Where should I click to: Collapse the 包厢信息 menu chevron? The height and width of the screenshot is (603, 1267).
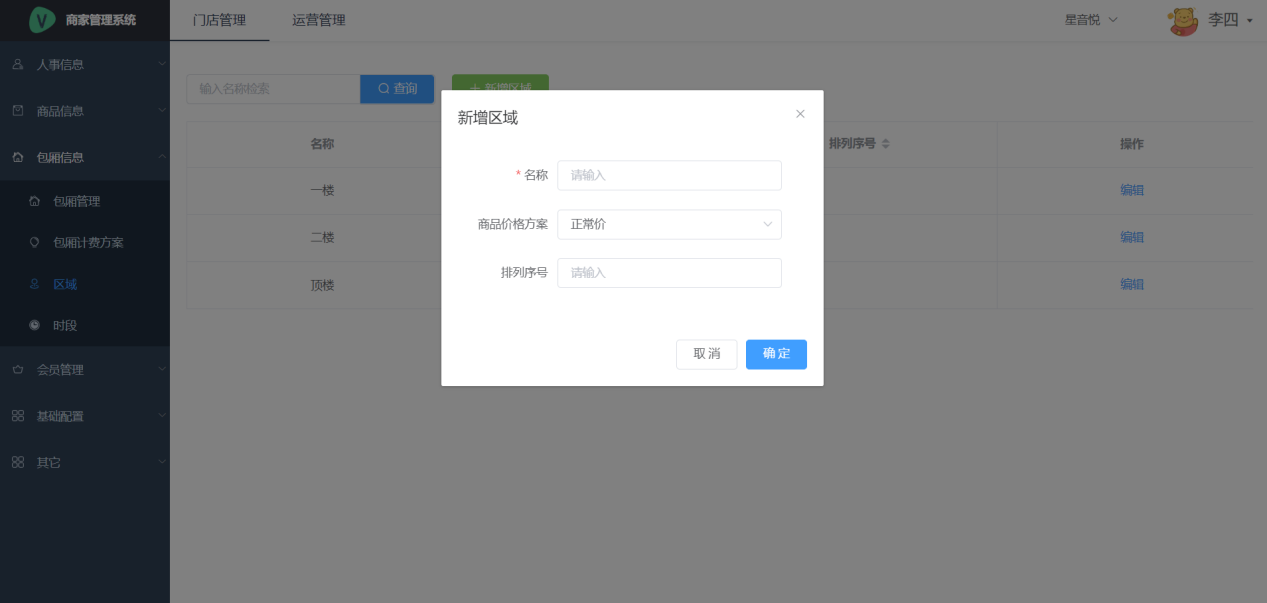162,157
